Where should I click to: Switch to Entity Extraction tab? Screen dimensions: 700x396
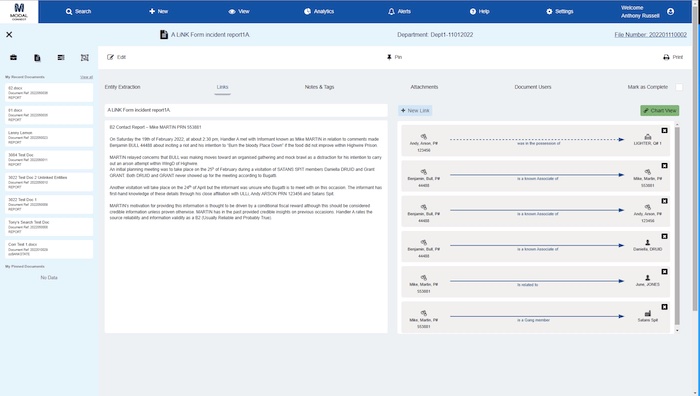(122, 87)
